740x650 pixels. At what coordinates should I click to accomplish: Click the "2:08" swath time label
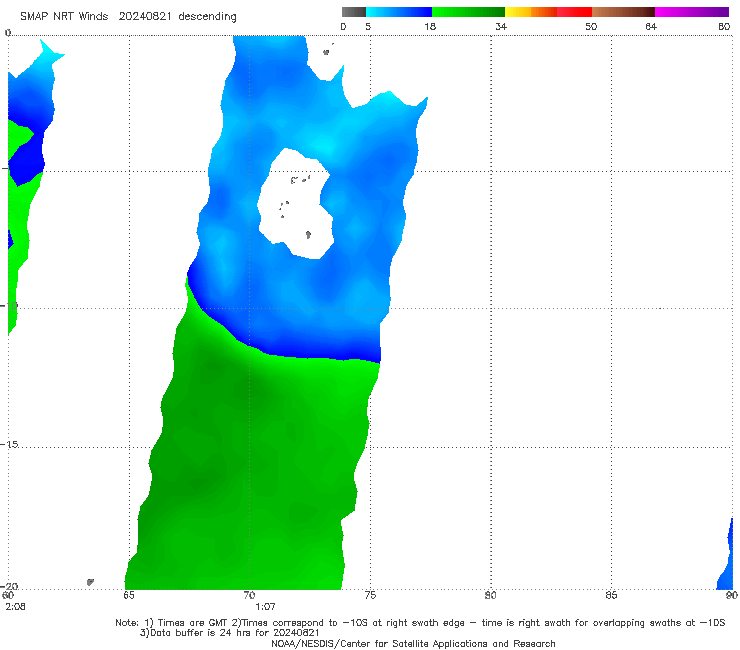pos(16,607)
